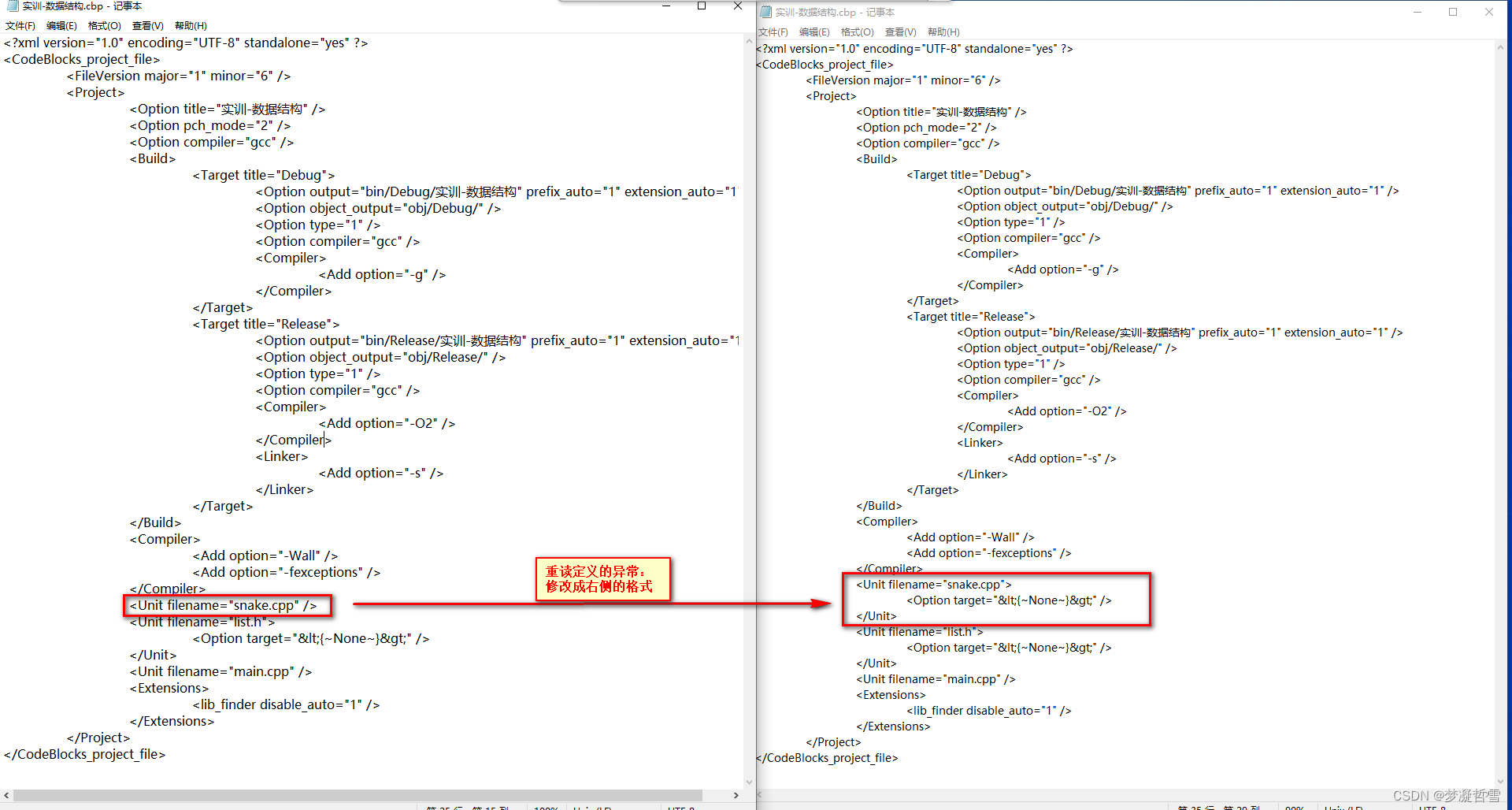Viewport: 1512px width, 810px height.
Task: Click the FileVersion major line in left window
Action: pyautogui.click(x=179, y=76)
